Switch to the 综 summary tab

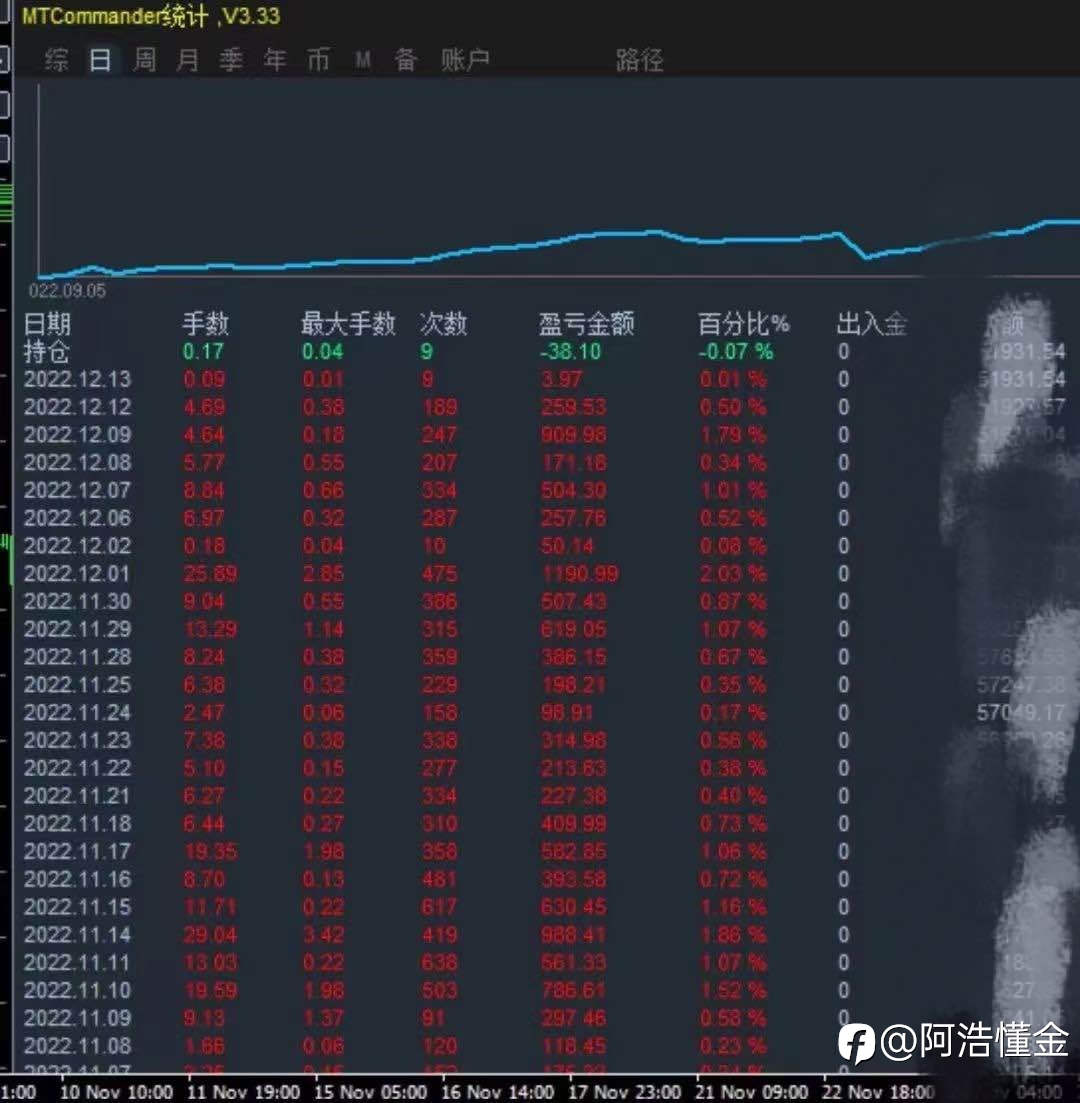coord(56,60)
